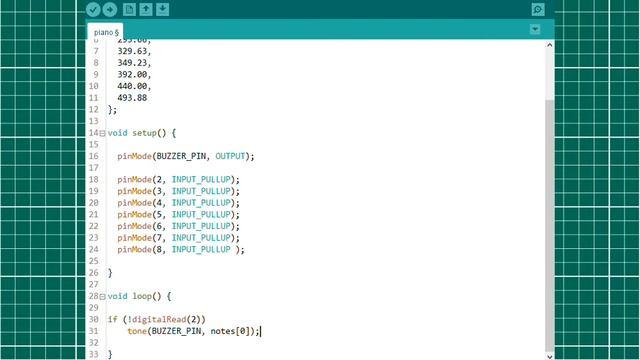Click the OUTPUT keyword on line 16
Screen dimensions: 640x360
tap(230, 156)
